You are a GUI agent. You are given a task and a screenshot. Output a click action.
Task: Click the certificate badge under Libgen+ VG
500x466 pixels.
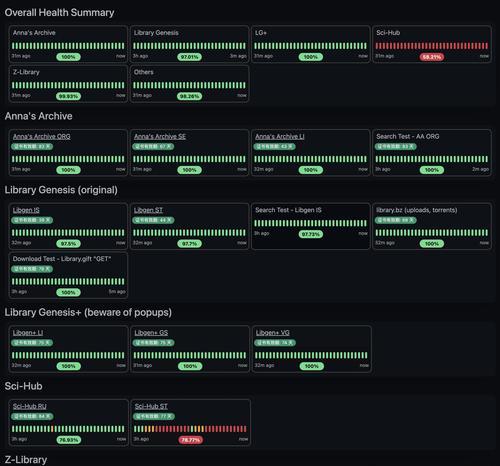[275, 343]
